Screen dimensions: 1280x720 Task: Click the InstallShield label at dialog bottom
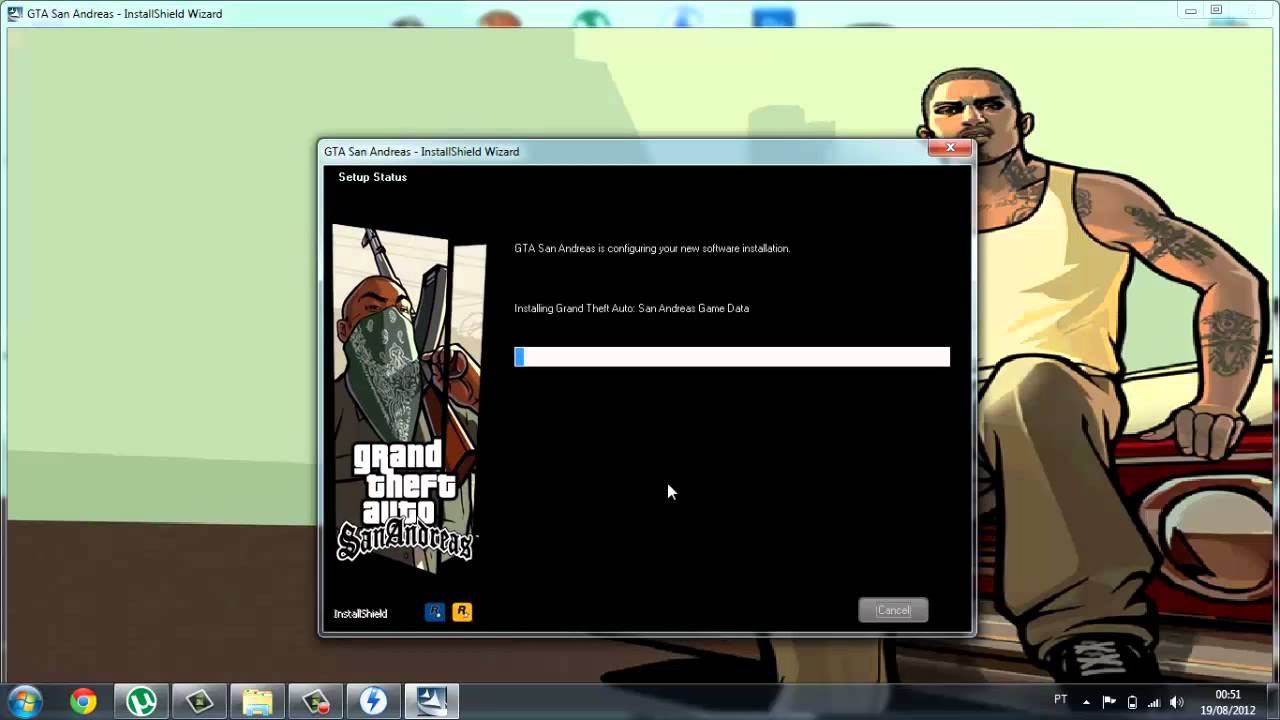coord(360,614)
